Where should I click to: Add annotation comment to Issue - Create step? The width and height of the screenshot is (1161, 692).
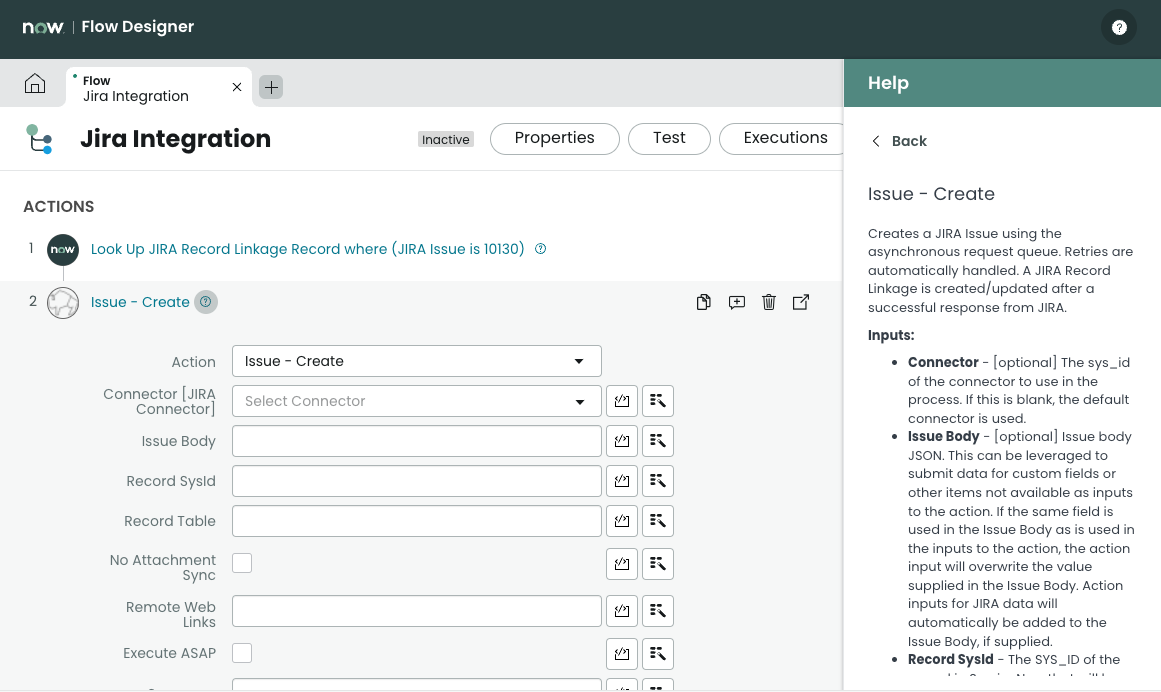point(737,302)
